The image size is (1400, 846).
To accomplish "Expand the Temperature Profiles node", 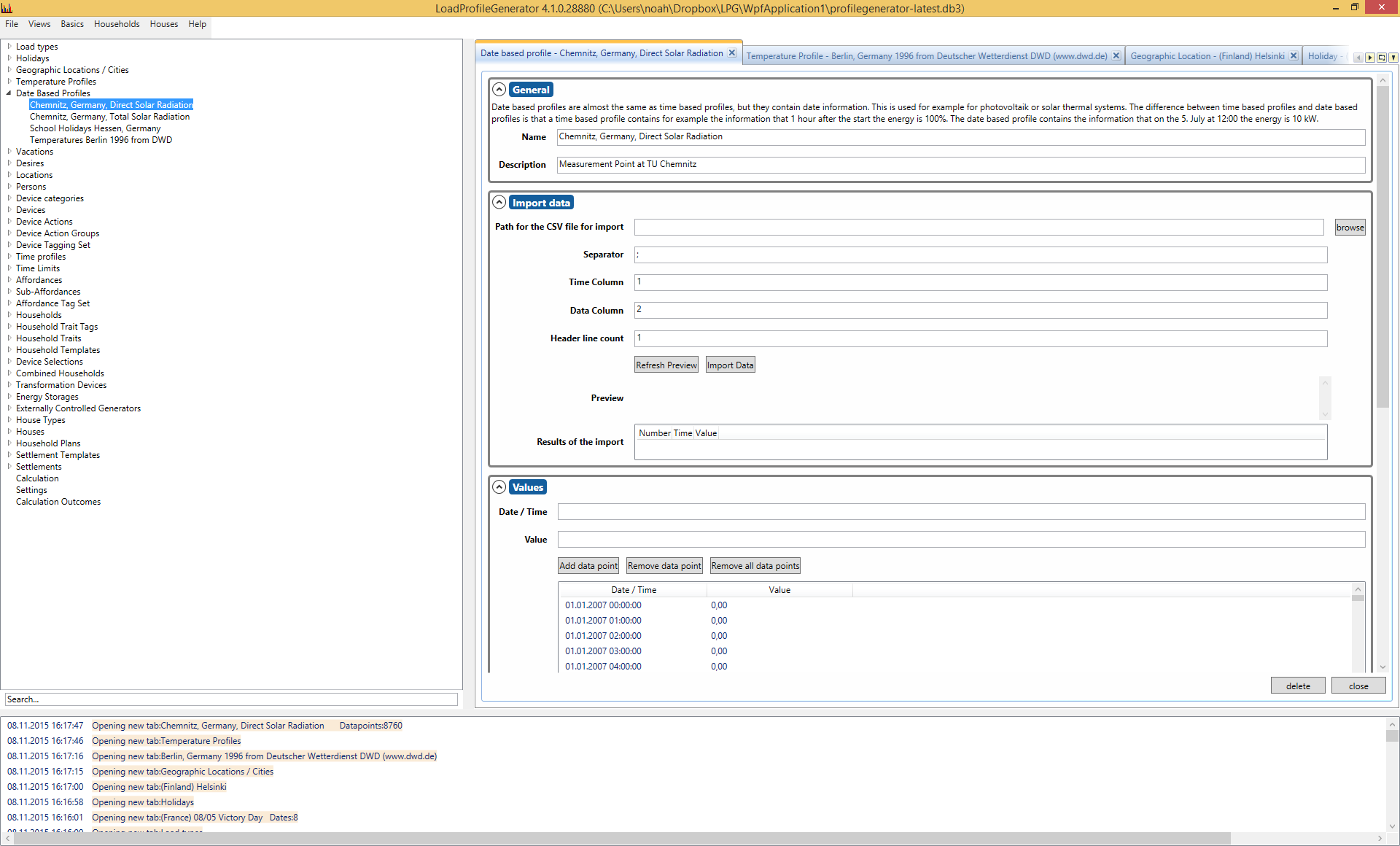I will pyautogui.click(x=9, y=82).
